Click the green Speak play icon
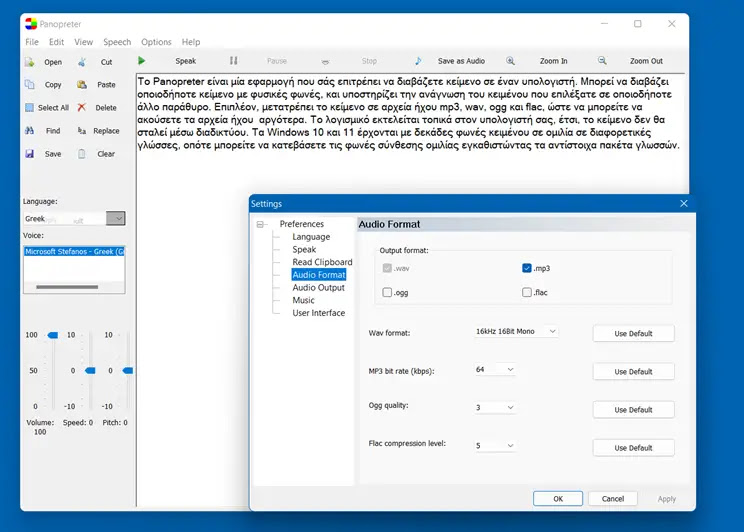The width and height of the screenshot is (744, 532). pos(141,60)
